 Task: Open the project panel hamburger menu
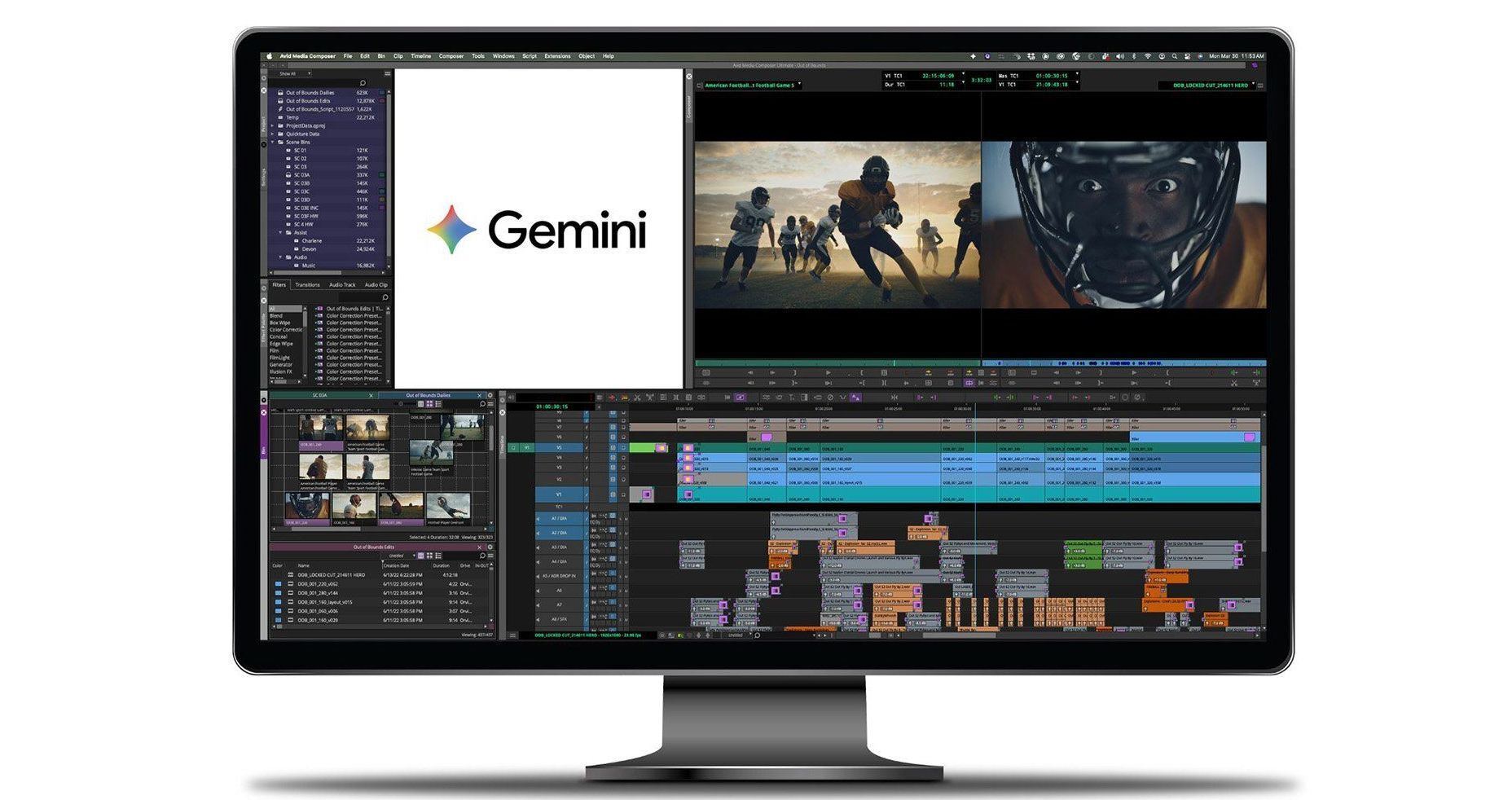click(x=388, y=73)
